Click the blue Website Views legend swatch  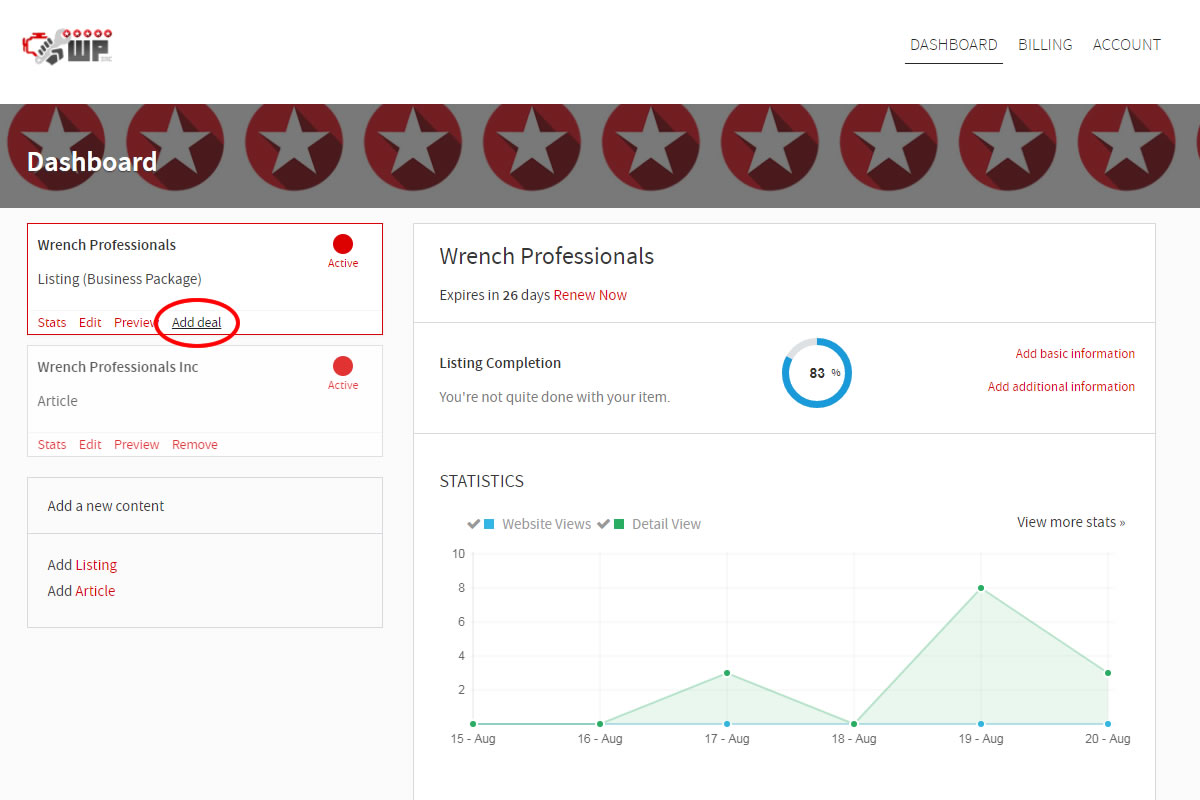pos(489,524)
